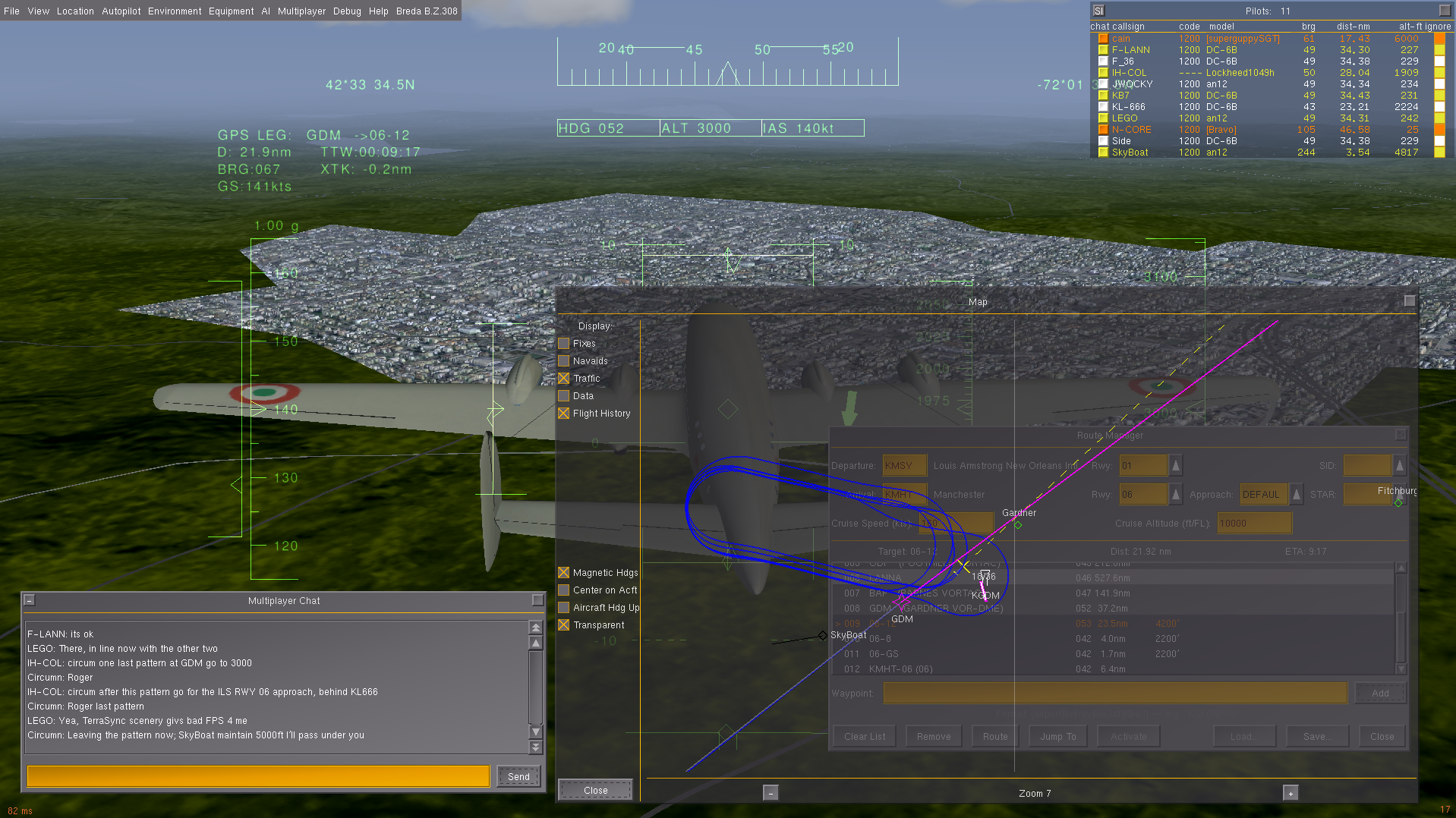Screen dimensions: 1456x818
Task: Click the Approach DEFAUL combo field
Action: coord(1265,494)
